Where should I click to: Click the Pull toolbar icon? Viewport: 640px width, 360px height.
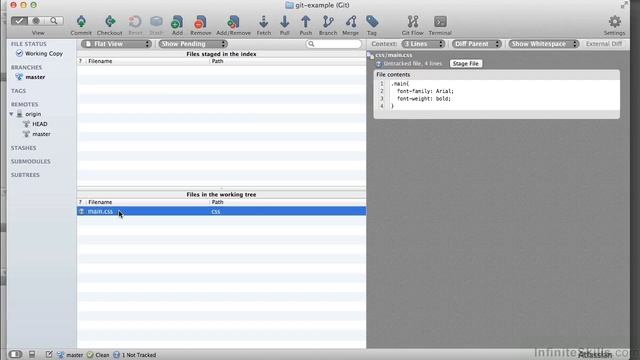tap(284, 22)
